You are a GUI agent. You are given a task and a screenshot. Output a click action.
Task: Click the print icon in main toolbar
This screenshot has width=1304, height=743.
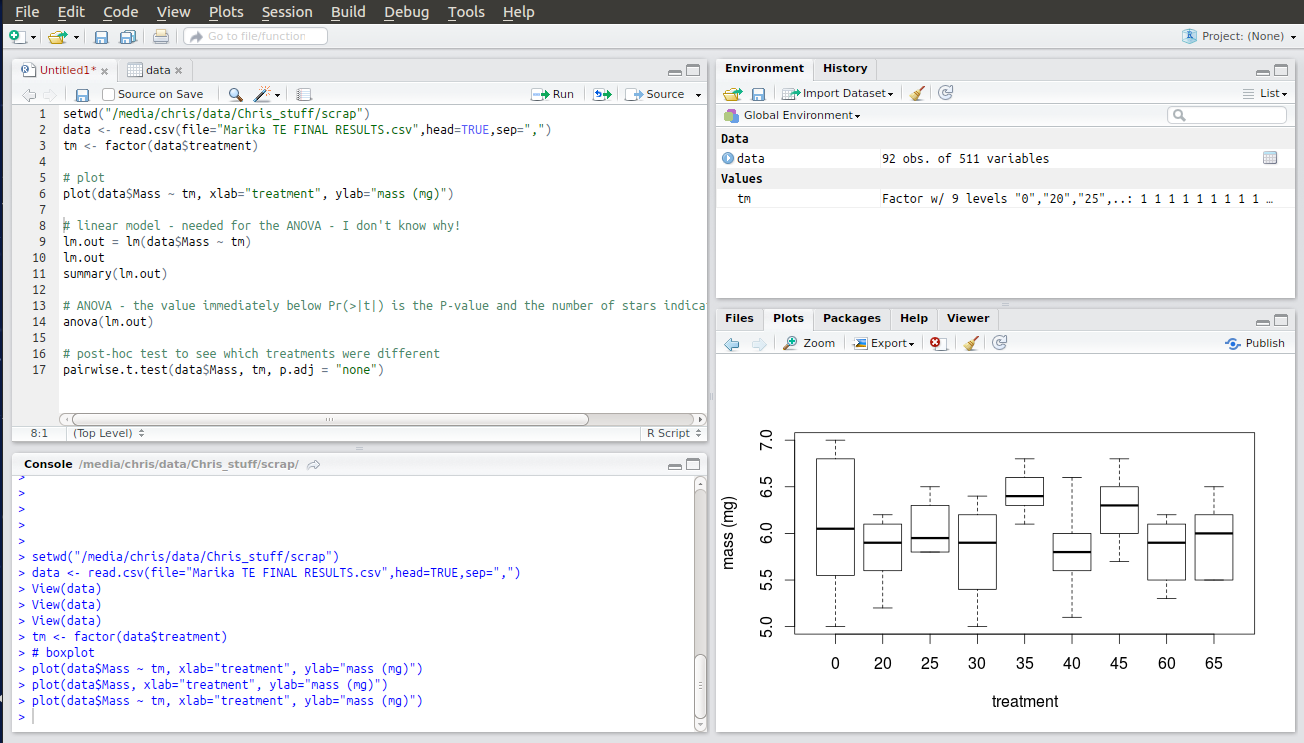[160, 37]
